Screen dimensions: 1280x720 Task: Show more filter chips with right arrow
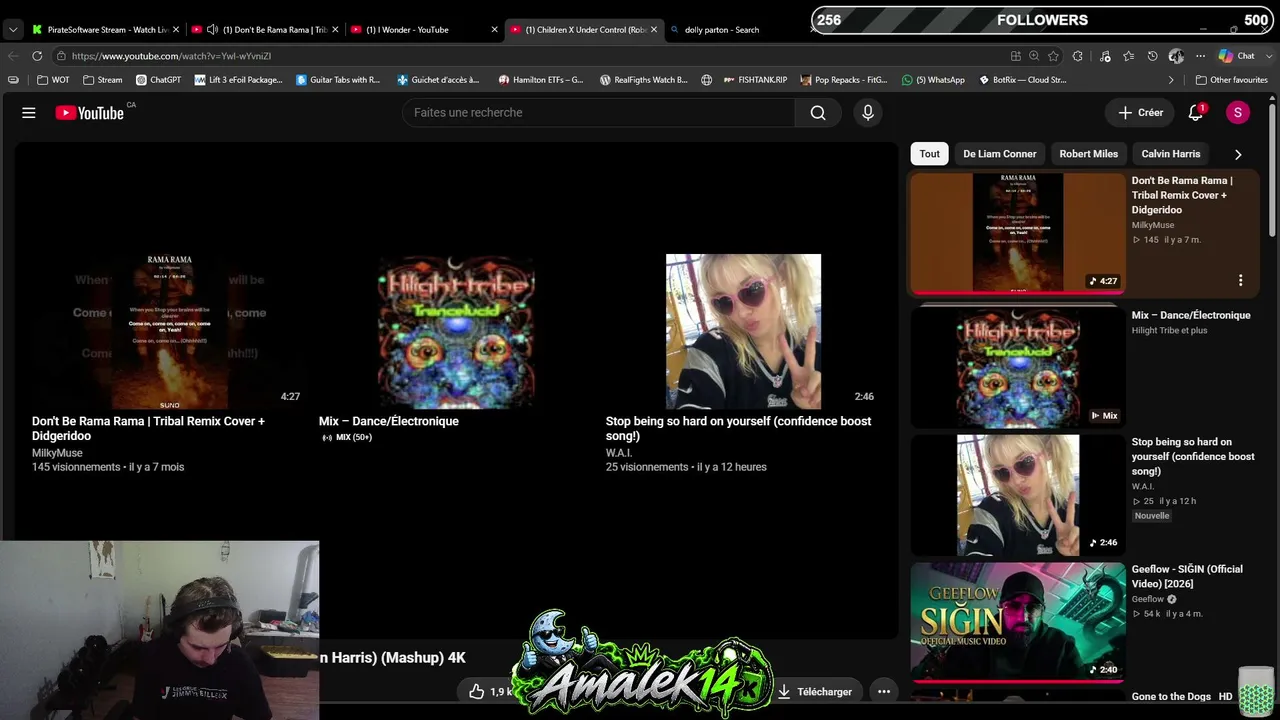pyautogui.click(x=1238, y=154)
